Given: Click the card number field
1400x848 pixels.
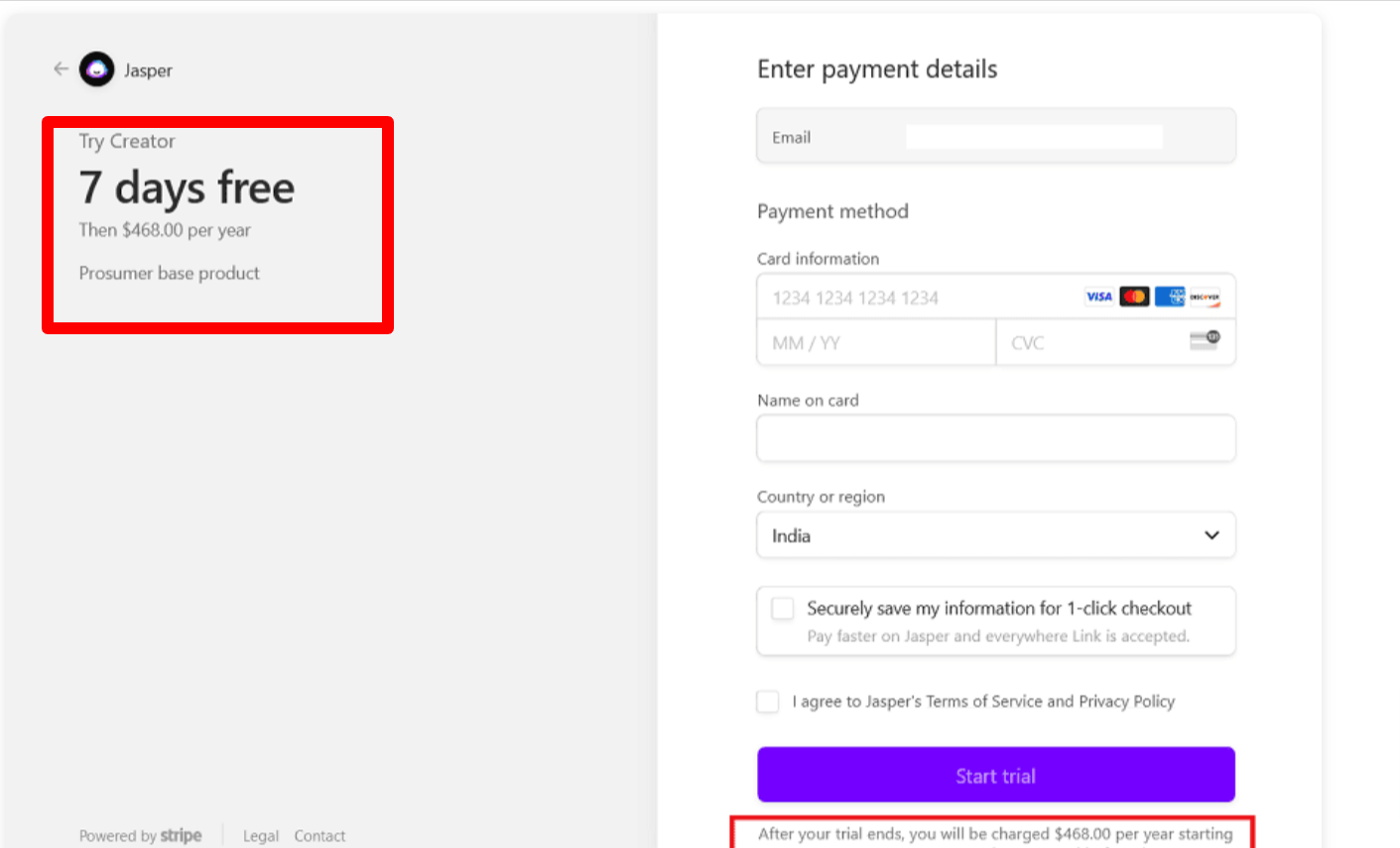Looking at the screenshot, I should (918, 298).
